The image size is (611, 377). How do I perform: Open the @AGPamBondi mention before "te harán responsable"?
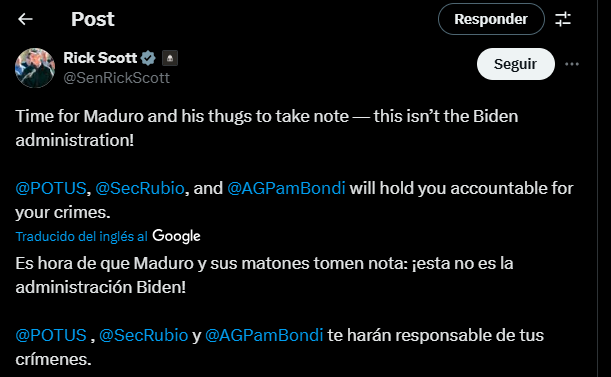click(264, 335)
